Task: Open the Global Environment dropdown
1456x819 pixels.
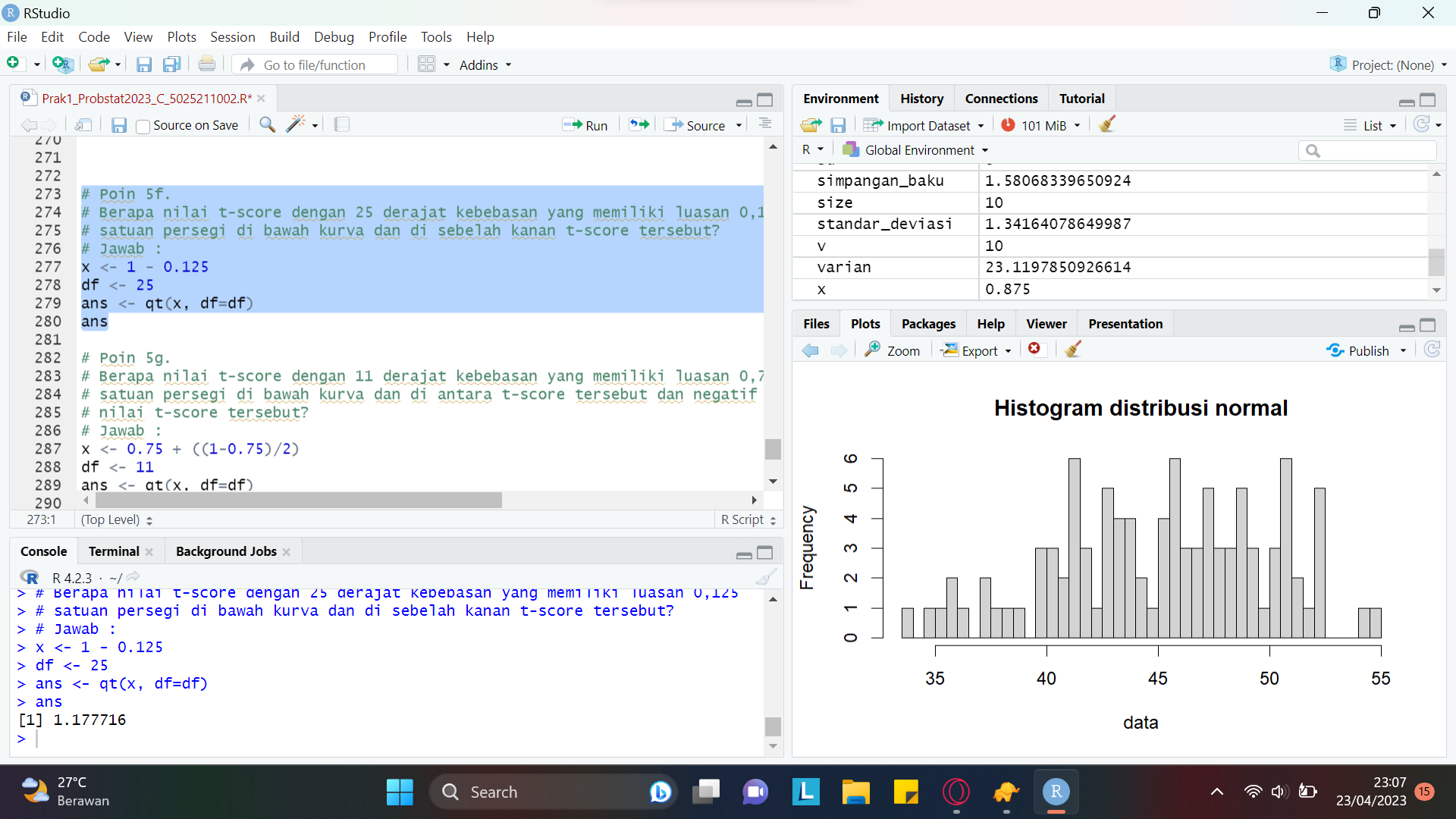Action: pos(915,149)
